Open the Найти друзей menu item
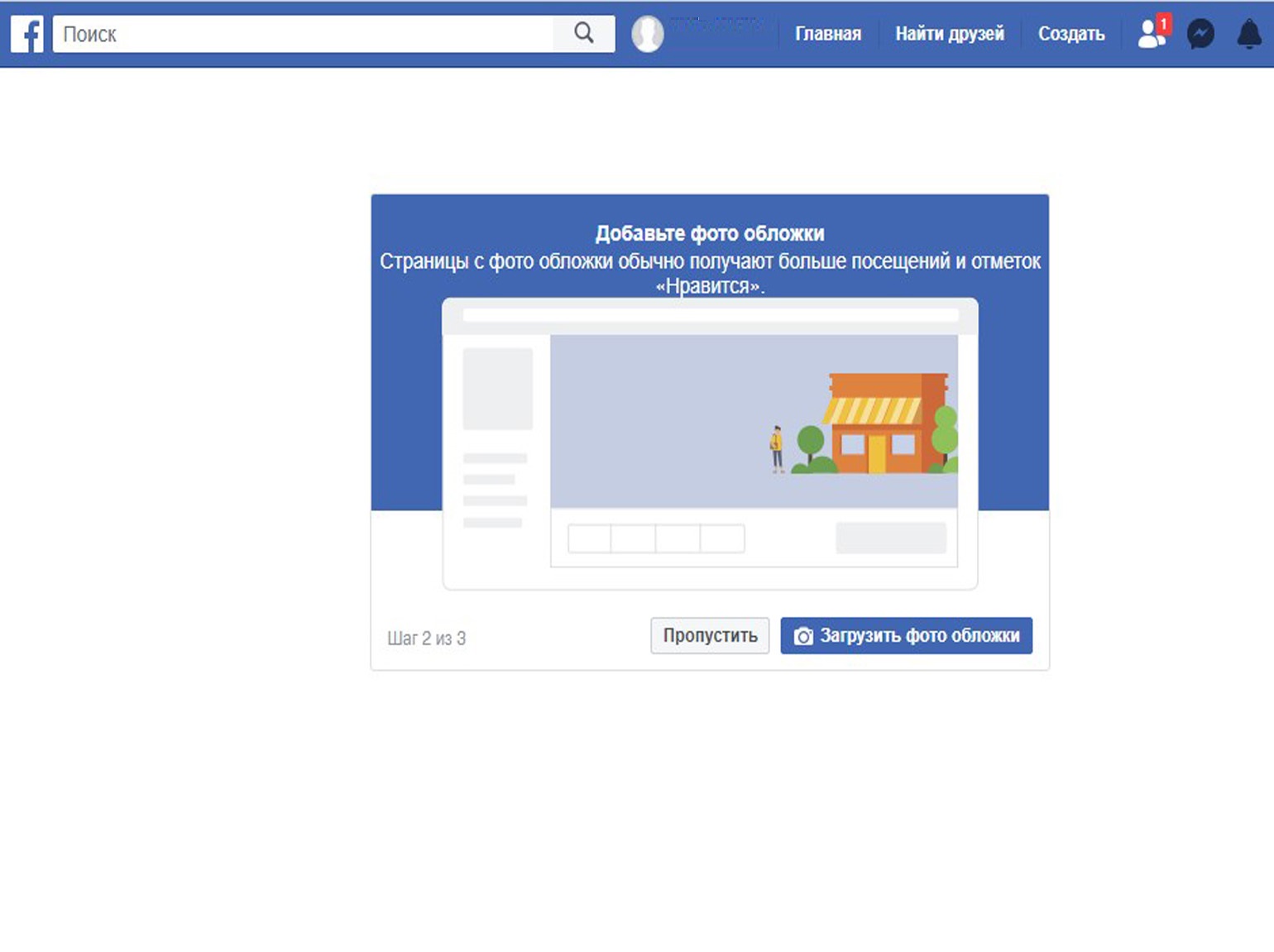This screenshot has height=952, width=1274. [949, 34]
